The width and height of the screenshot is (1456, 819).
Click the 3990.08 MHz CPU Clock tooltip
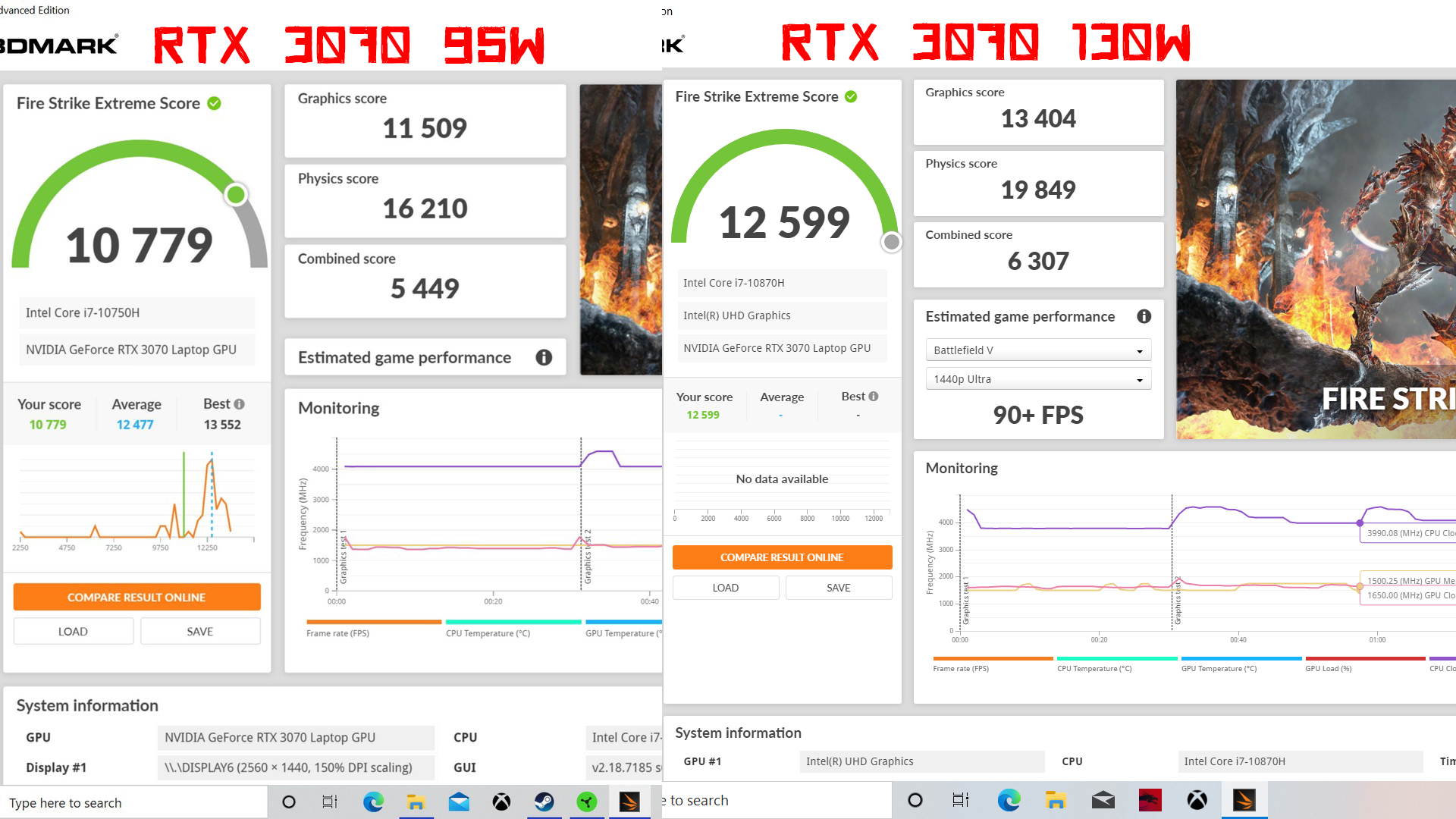click(1408, 533)
